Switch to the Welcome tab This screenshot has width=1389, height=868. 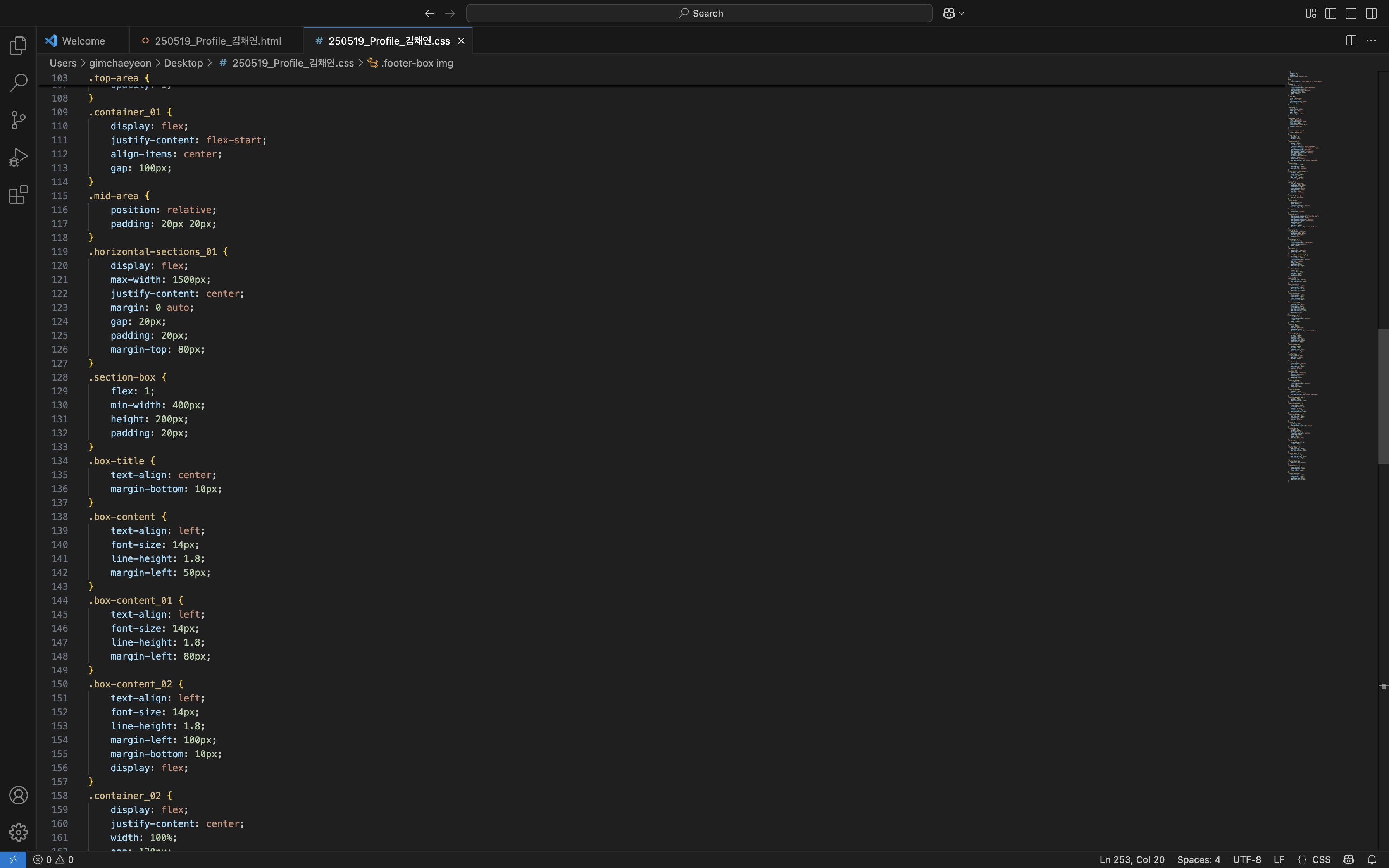(83, 41)
